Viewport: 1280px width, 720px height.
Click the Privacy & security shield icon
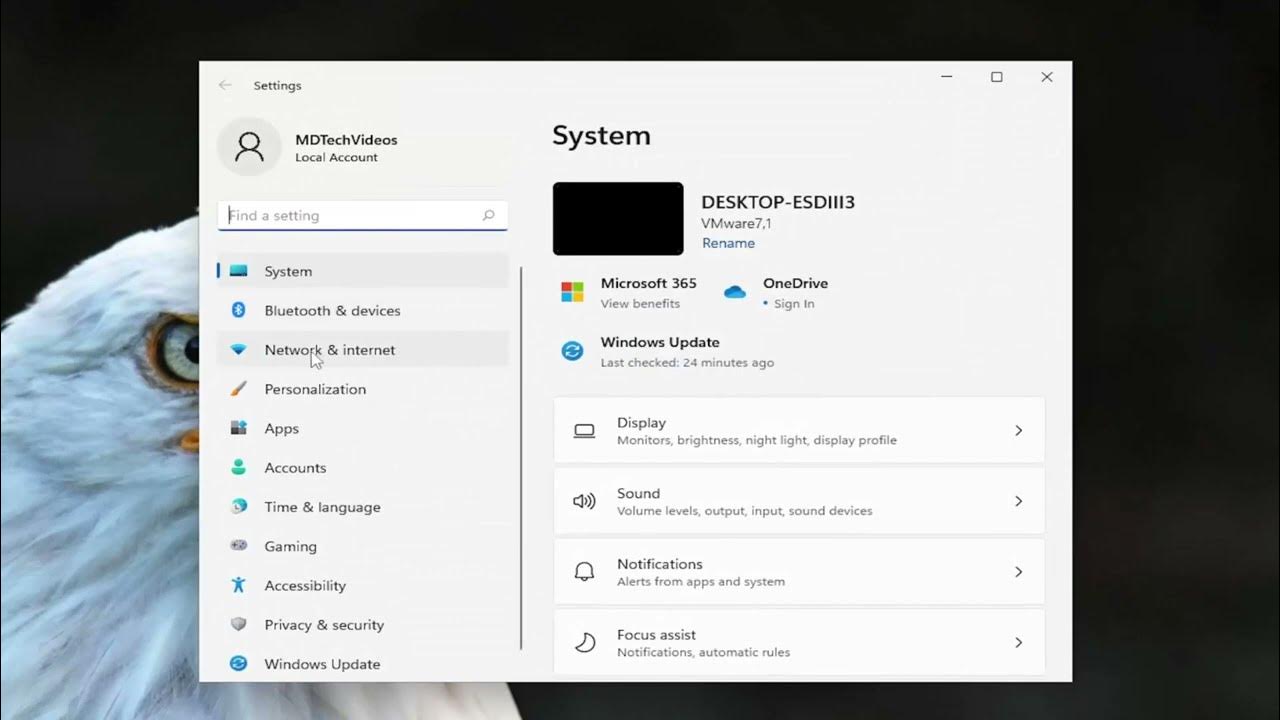(x=238, y=624)
